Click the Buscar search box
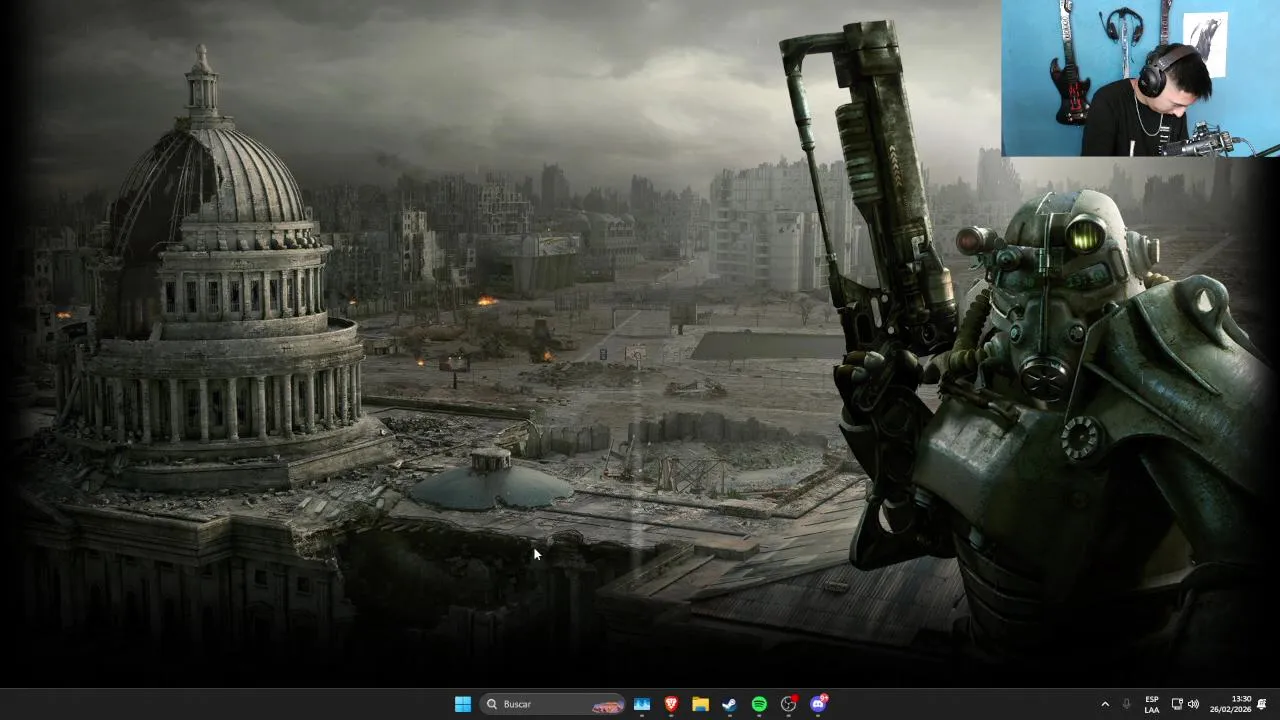Image resolution: width=1280 pixels, height=720 pixels. 552,704
